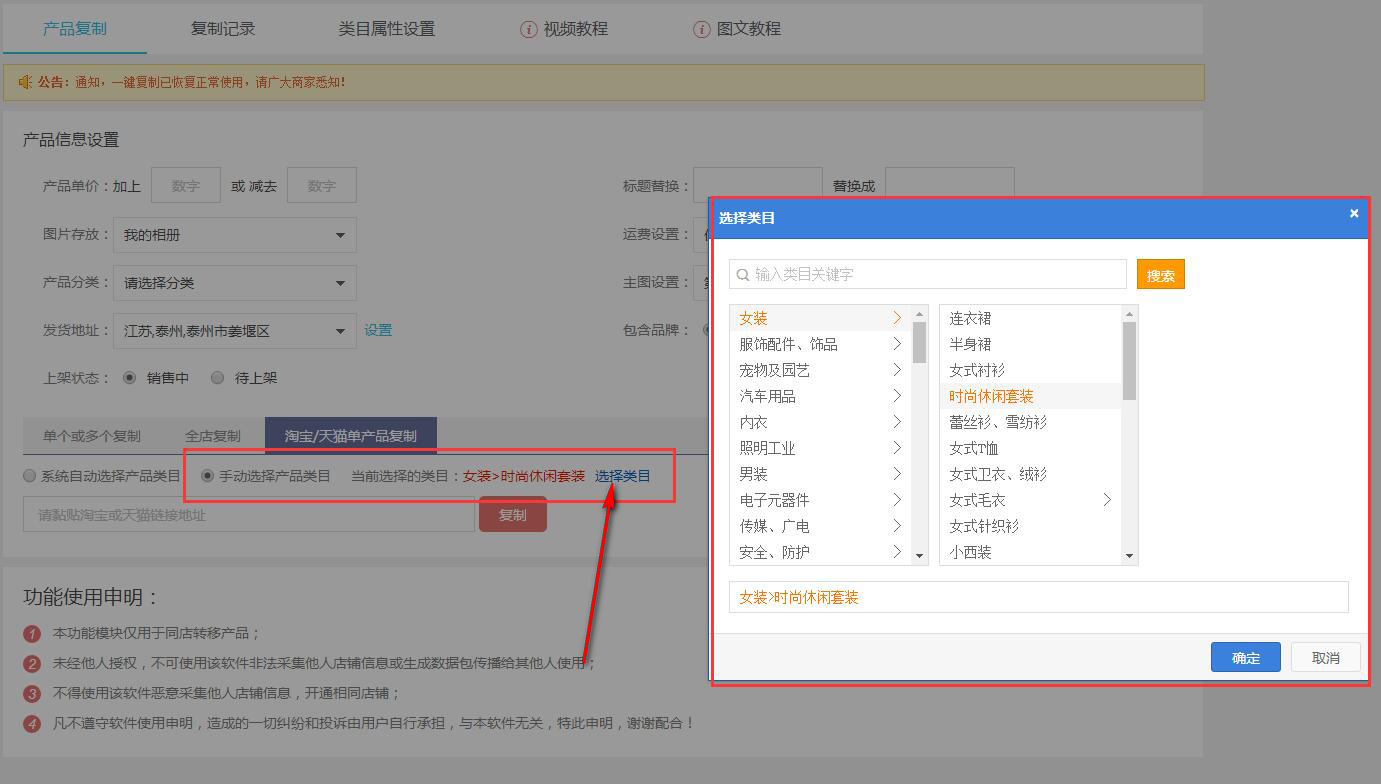Expand the 女式毛衣 subcategory chevron
Viewport: 1381px width, 784px height.
coord(1107,500)
